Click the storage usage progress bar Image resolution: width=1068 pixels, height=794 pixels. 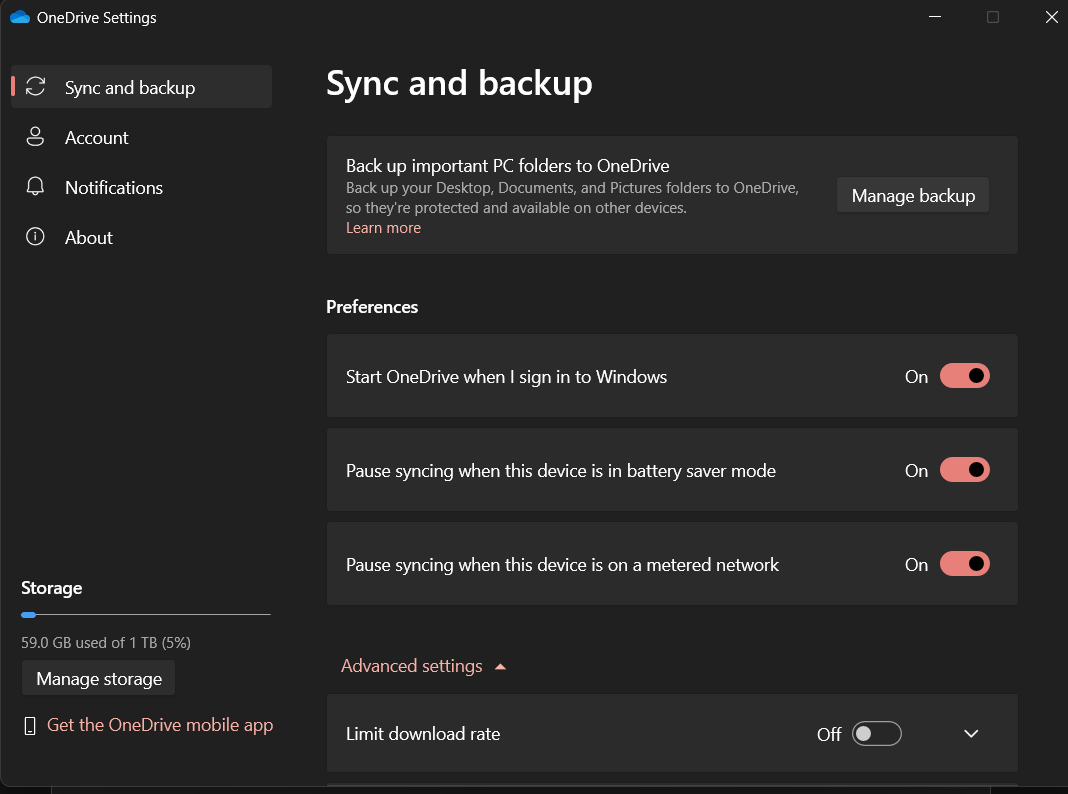[x=146, y=614]
